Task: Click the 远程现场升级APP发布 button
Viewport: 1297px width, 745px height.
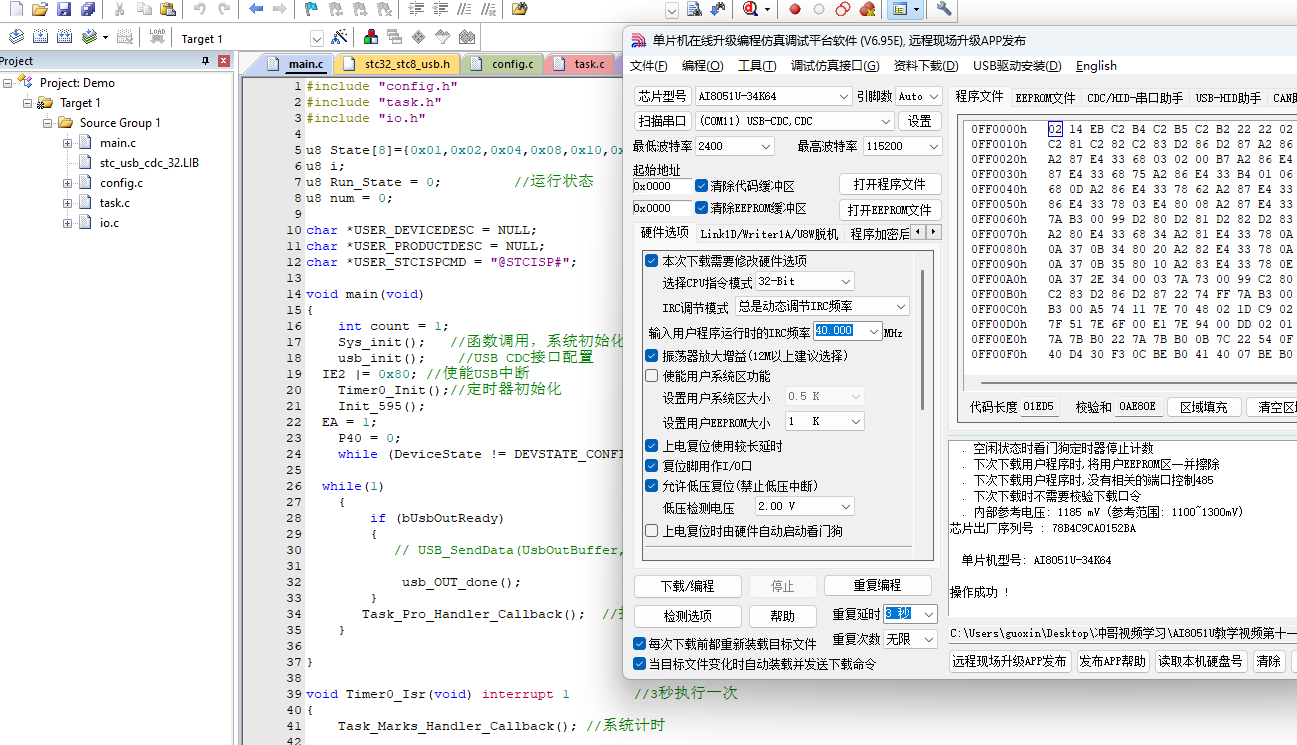Action: pyautogui.click(x=1008, y=662)
